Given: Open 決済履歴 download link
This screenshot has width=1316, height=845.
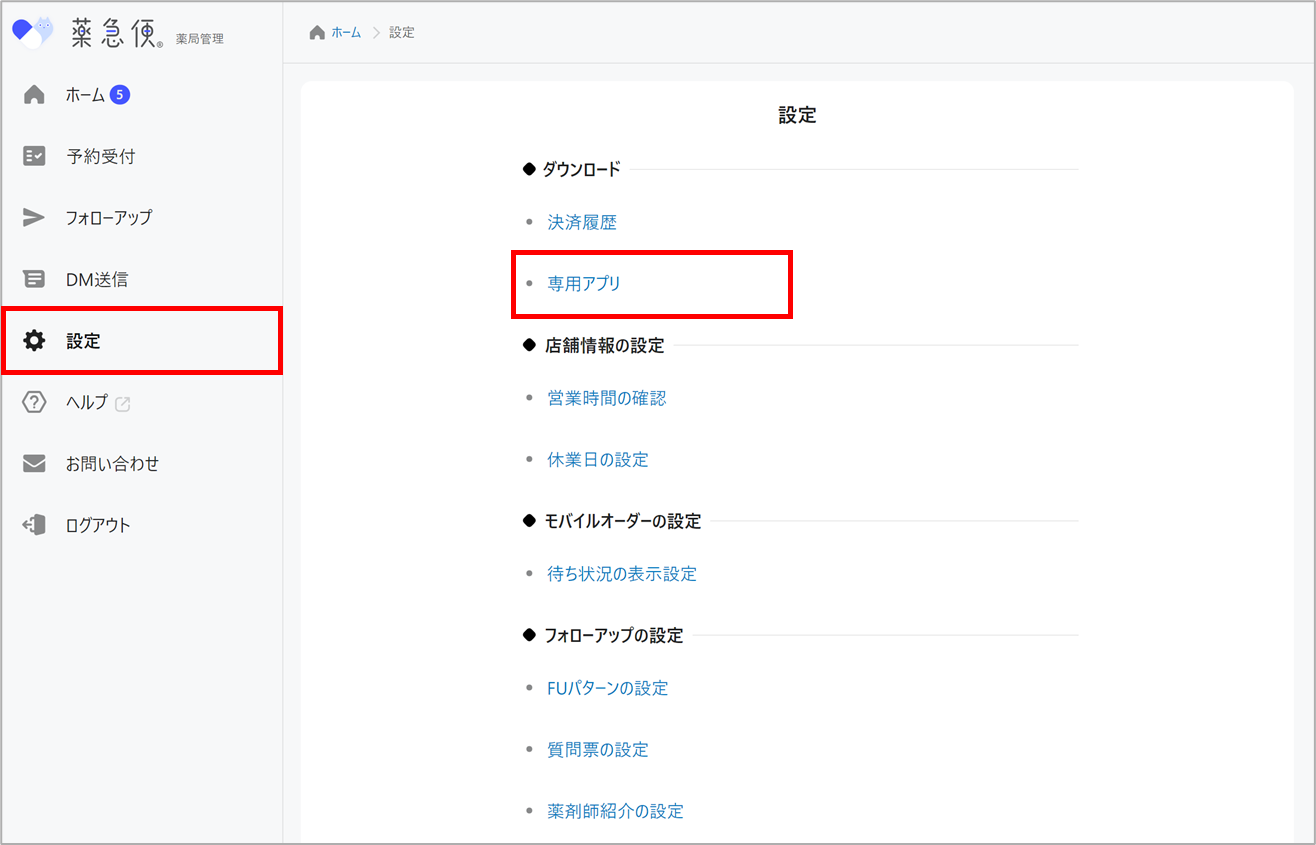Looking at the screenshot, I should pyautogui.click(x=582, y=223).
